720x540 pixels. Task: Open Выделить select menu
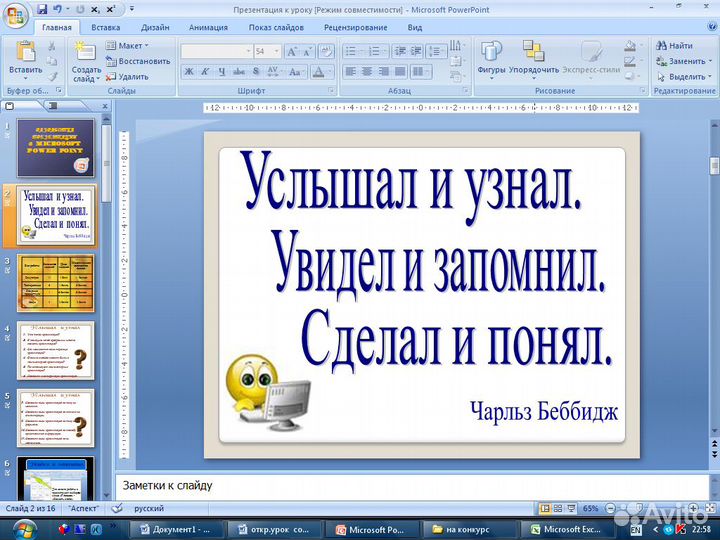point(684,77)
